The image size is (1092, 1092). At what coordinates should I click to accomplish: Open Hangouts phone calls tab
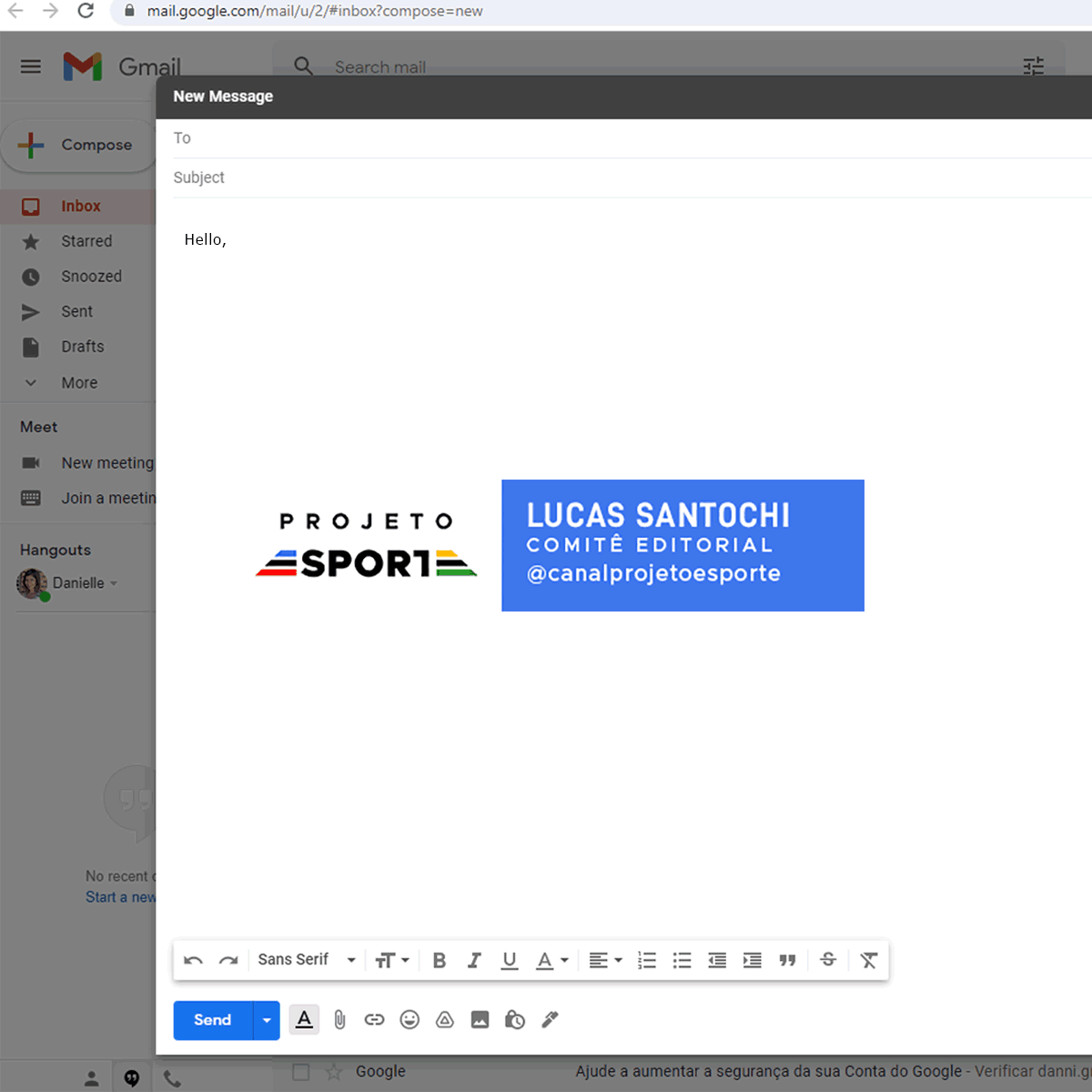click(x=172, y=1079)
